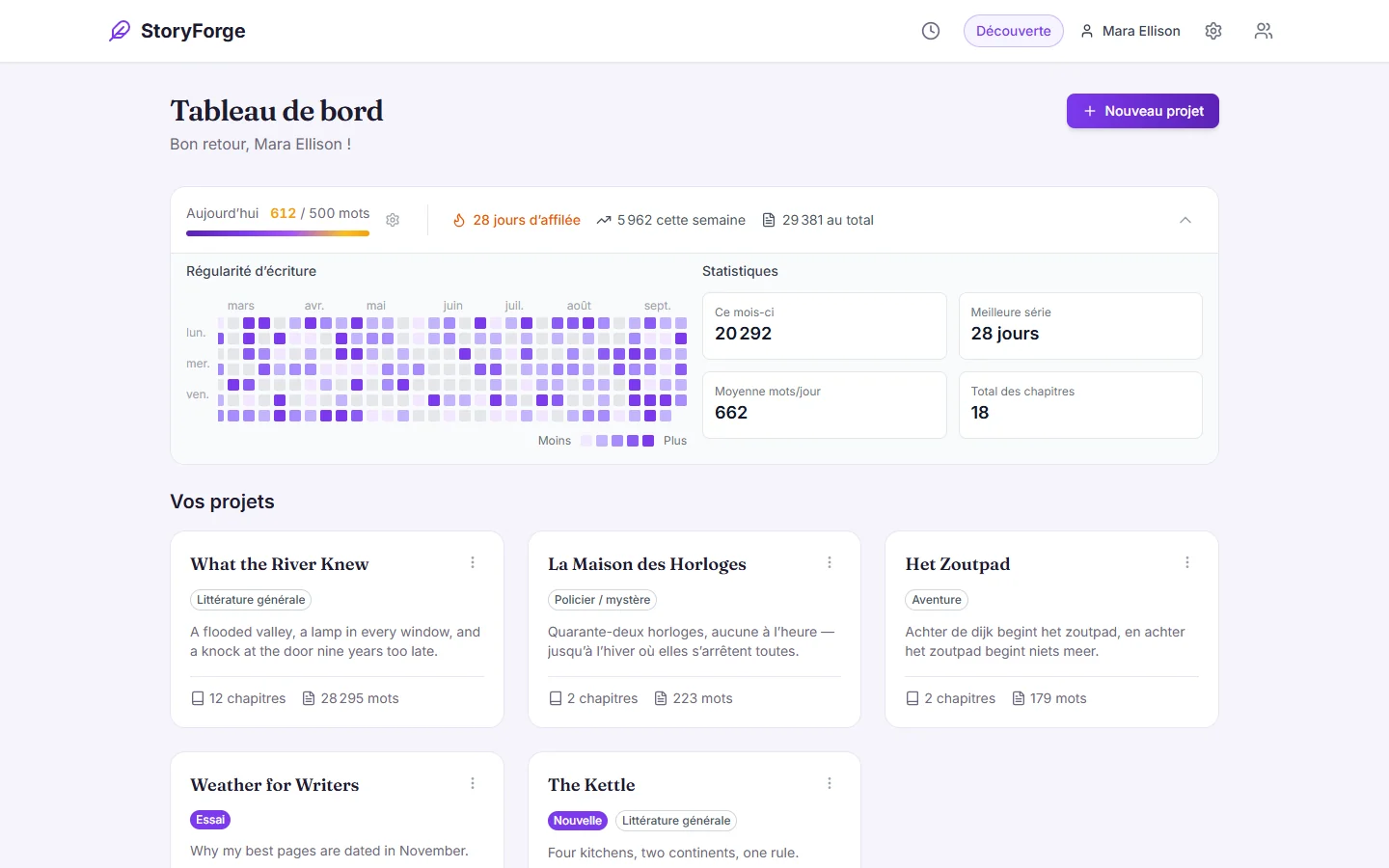Click the Tableau de bord title

[277, 111]
